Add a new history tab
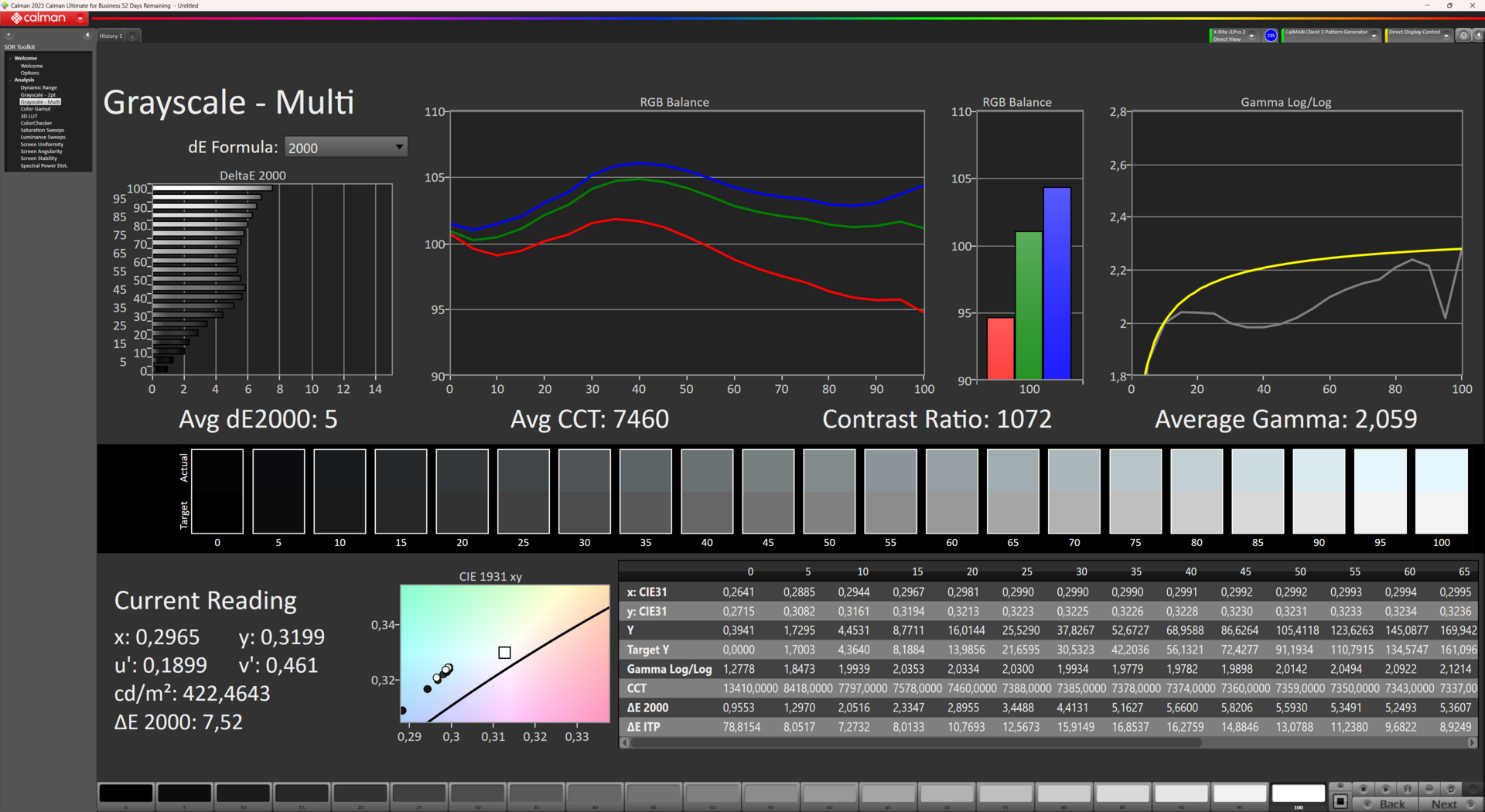The height and width of the screenshot is (812, 1485). point(132,36)
